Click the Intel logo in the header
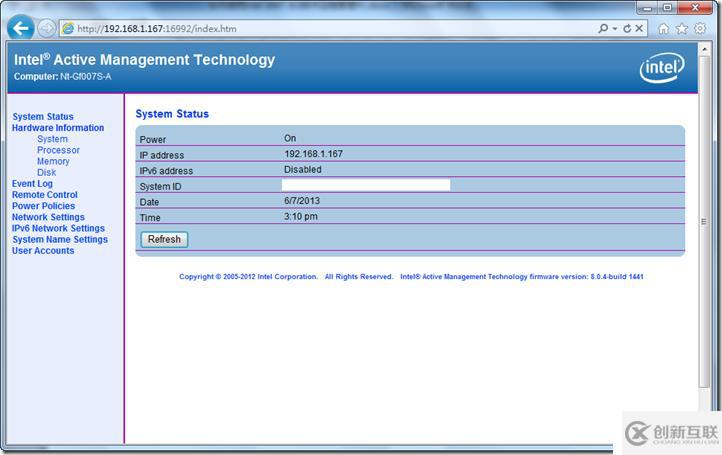Viewport: 722px width, 455px height. (x=662, y=68)
